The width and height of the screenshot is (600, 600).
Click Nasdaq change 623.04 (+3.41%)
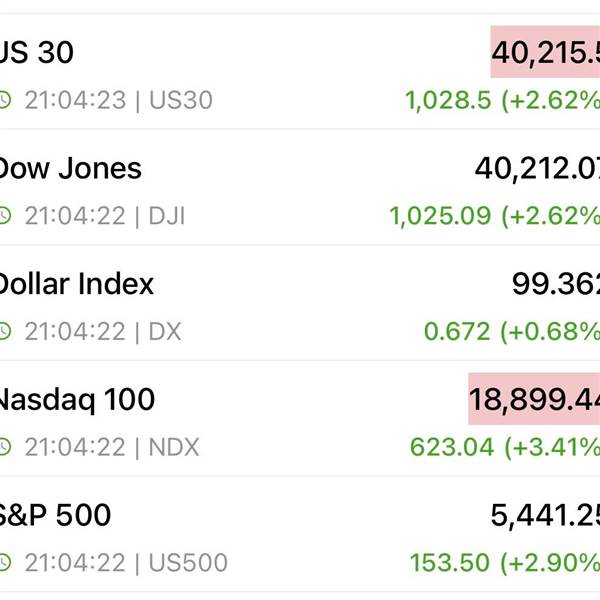pos(505,447)
